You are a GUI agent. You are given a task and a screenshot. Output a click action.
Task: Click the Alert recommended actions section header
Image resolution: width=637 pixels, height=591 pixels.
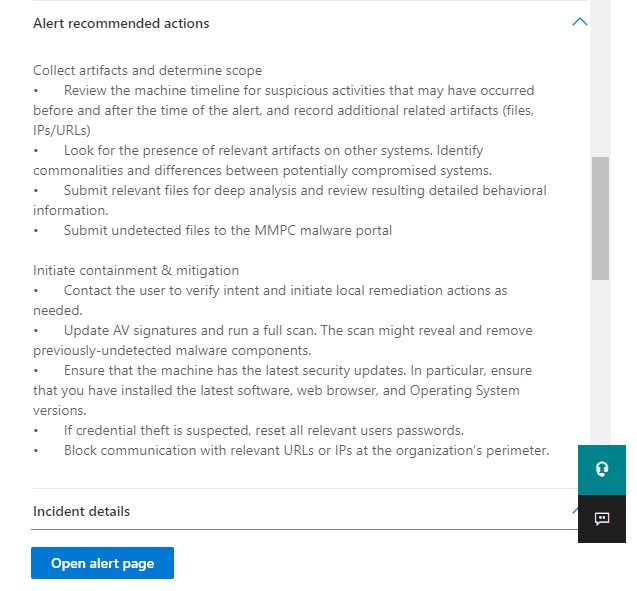click(x=121, y=23)
